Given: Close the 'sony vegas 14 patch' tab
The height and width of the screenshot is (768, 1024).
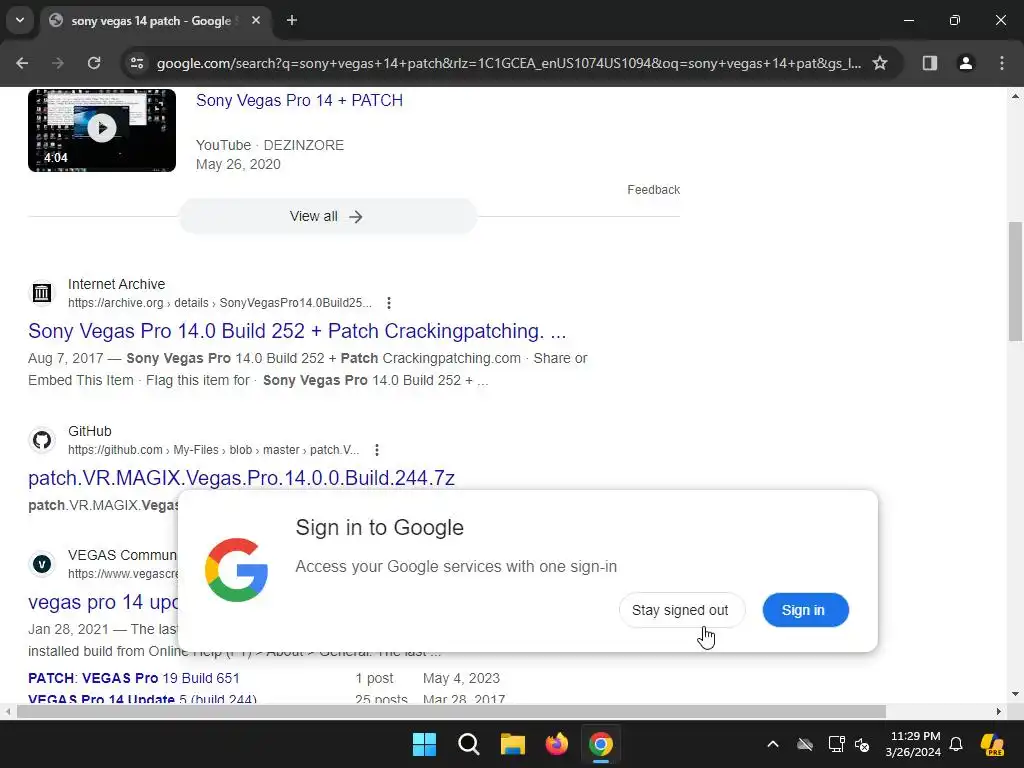Looking at the screenshot, I should point(256,20).
